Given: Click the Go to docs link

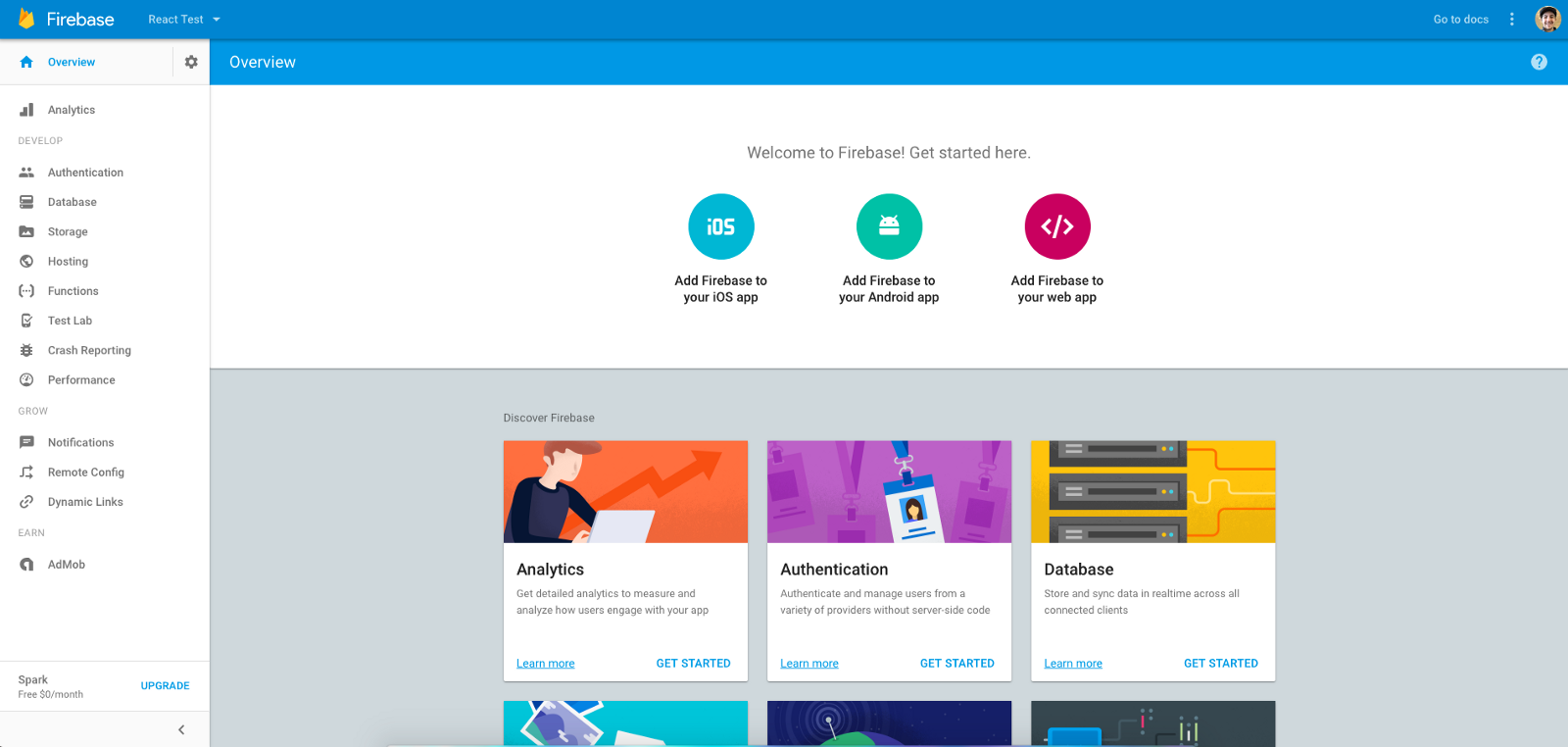Looking at the screenshot, I should [x=1460, y=19].
